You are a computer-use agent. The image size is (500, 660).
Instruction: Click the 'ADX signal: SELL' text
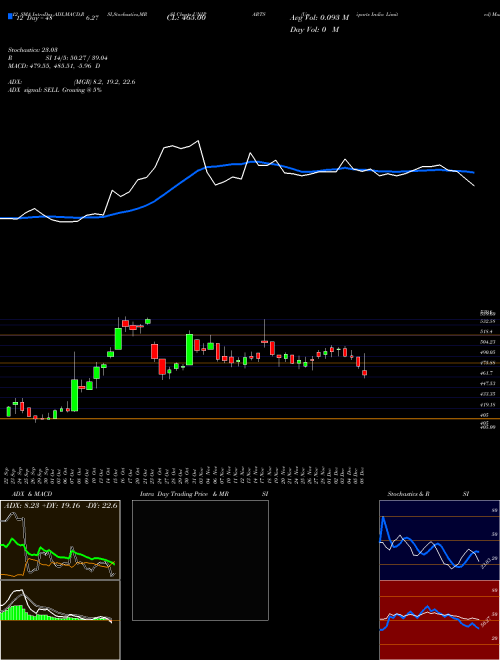34,90
